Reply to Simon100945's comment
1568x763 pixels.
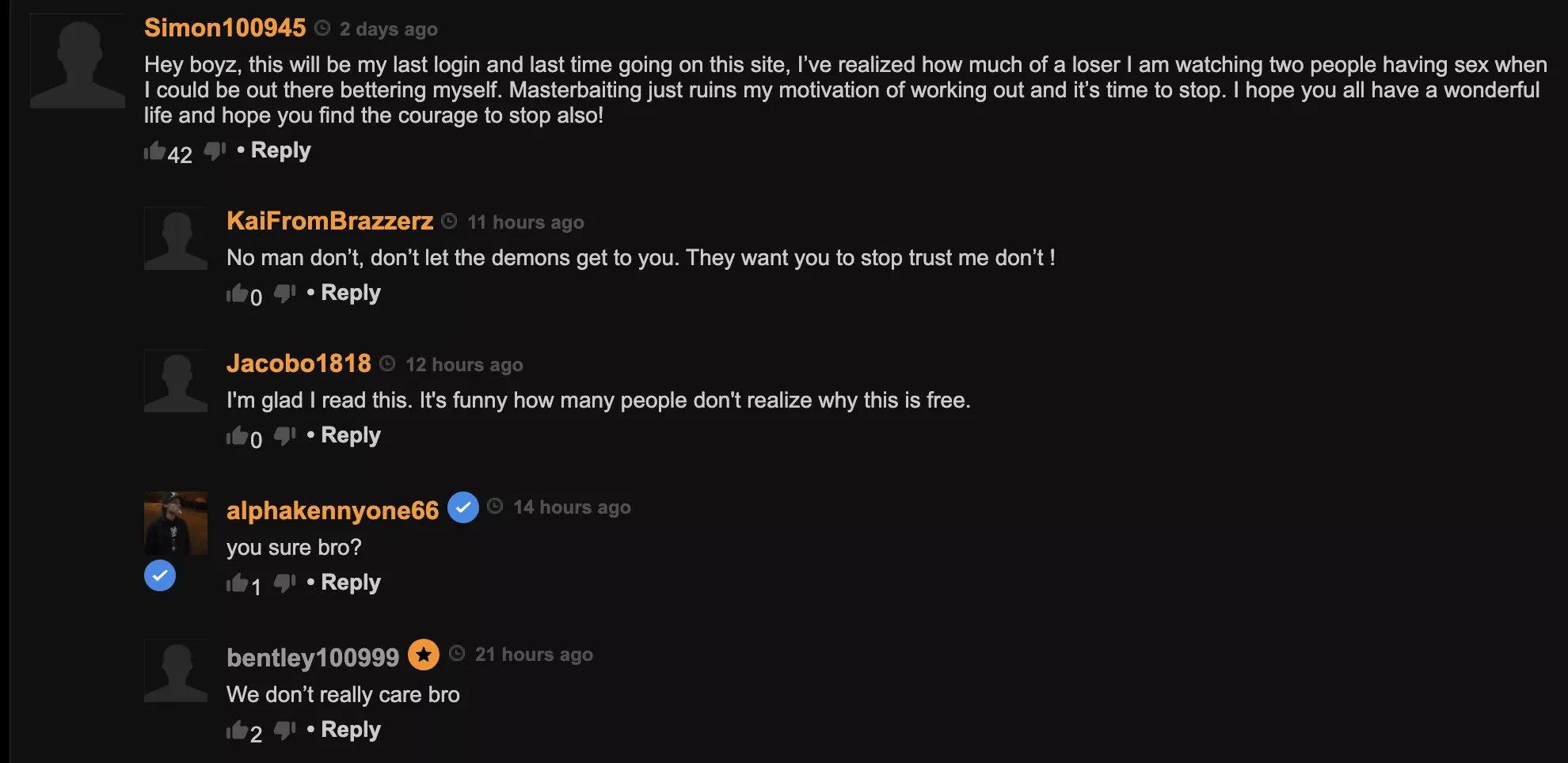click(x=280, y=150)
